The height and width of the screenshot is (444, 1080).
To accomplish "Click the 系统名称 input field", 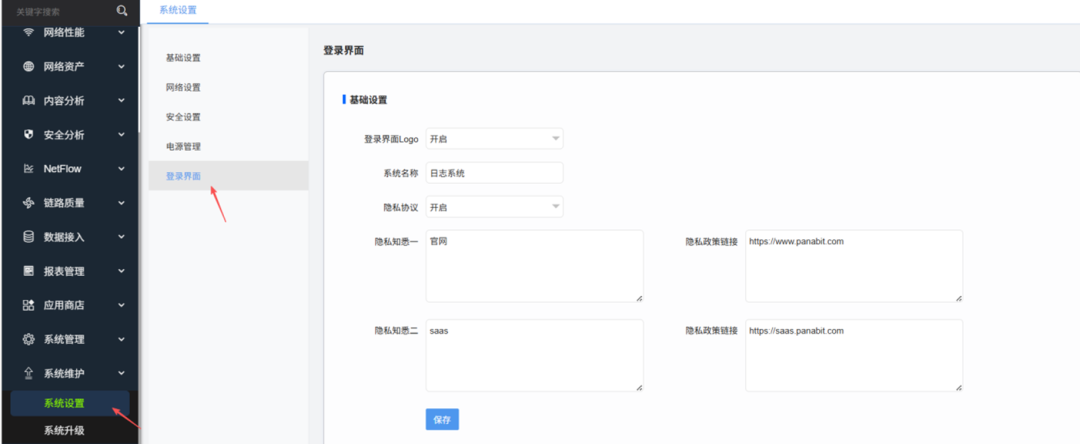I will pyautogui.click(x=495, y=173).
